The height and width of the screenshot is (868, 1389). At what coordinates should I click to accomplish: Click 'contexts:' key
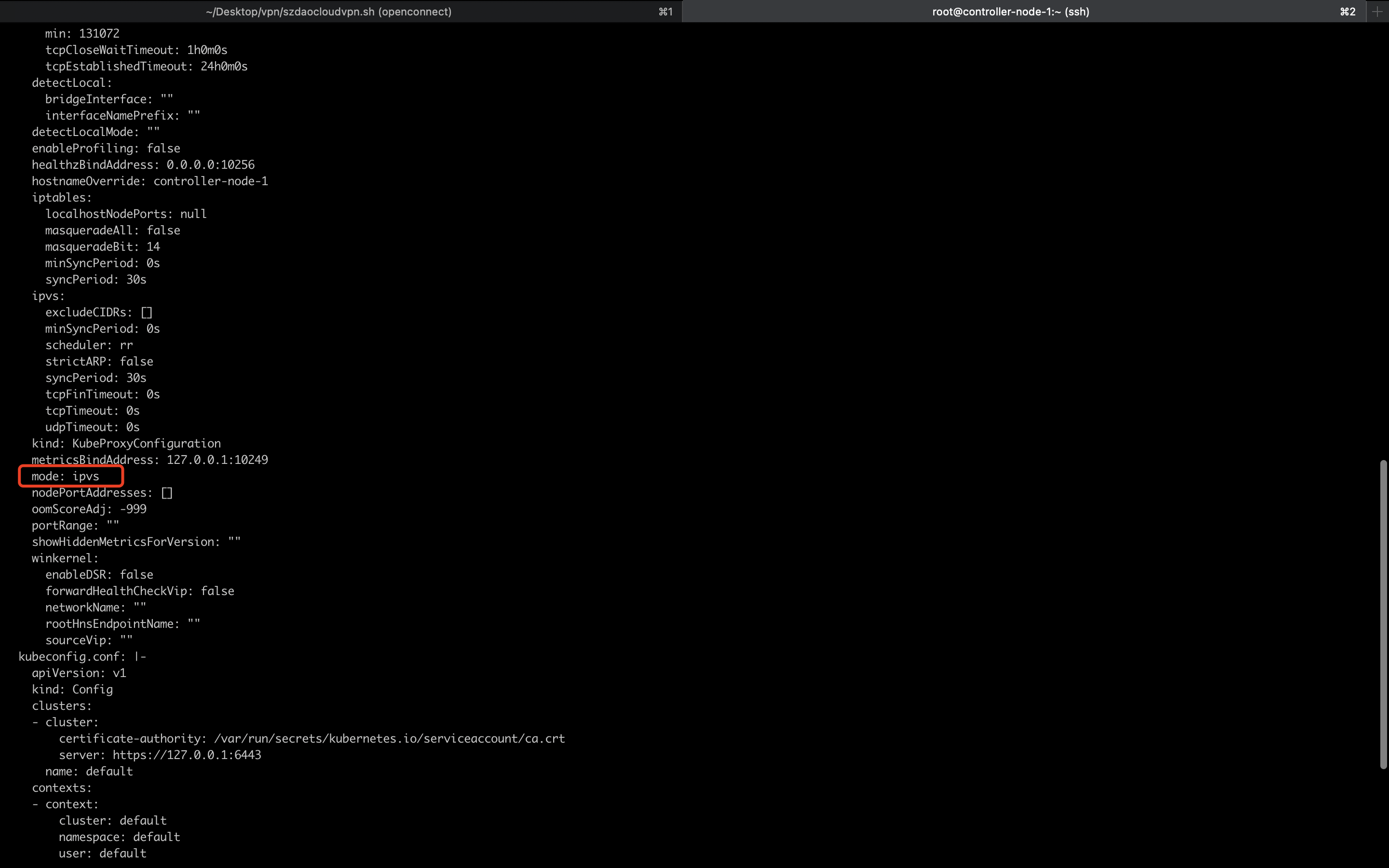61,787
